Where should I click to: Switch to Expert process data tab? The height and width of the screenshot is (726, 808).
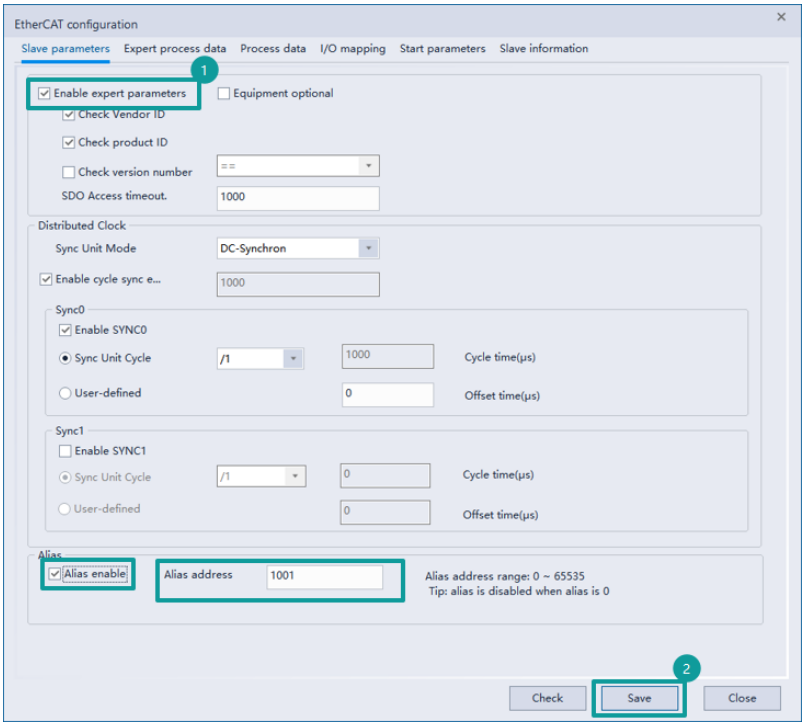point(175,48)
